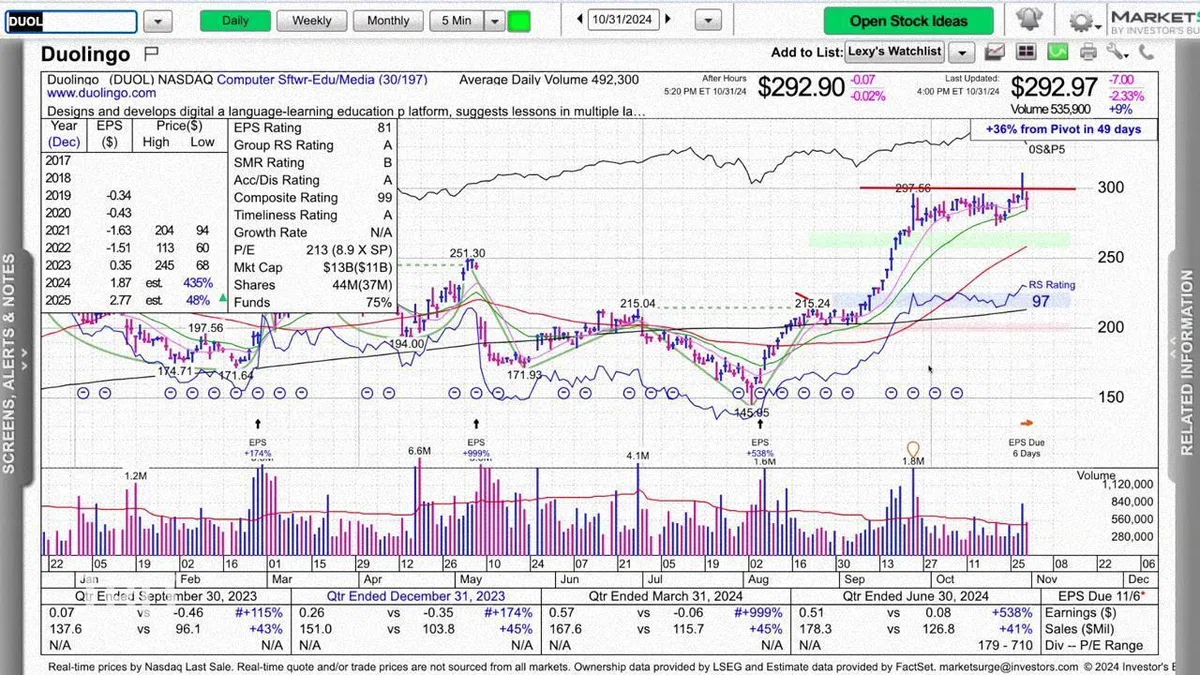The height and width of the screenshot is (675, 1200).
Task: Print the chart with the printer icon
Action: click(1088, 52)
